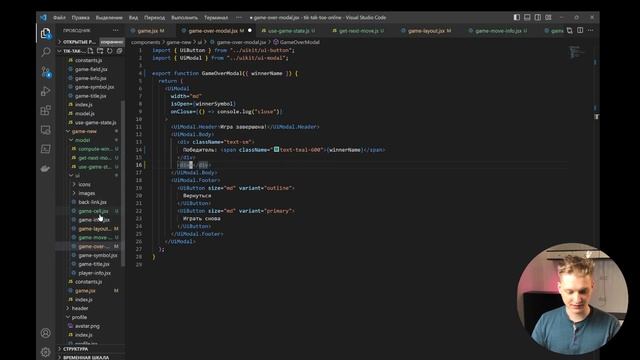Image resolution: width=640 pixels, height=360 pixels.
Task: Click the Open Changes icon in the editor toolbar
Action: (x=569, y=31)
